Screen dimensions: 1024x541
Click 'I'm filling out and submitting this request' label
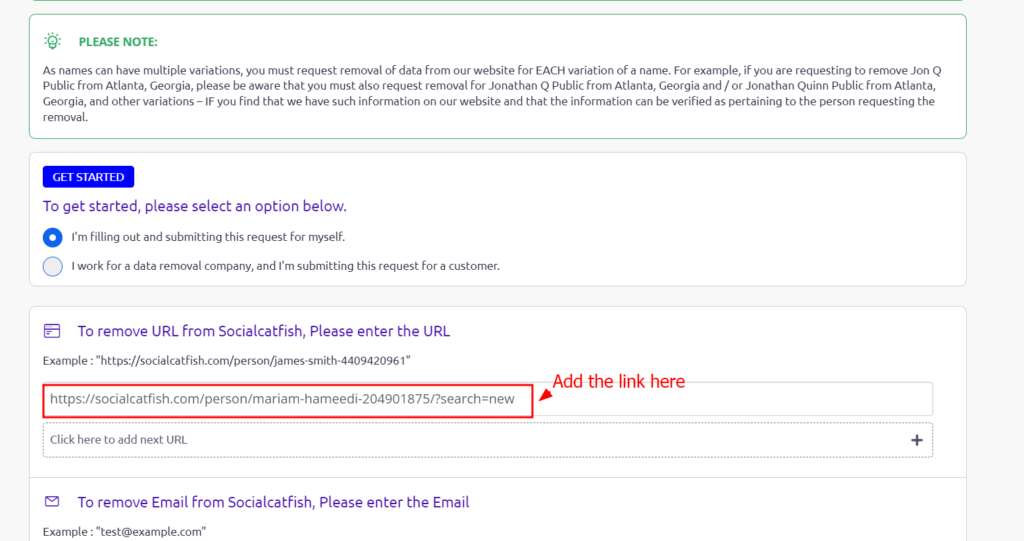point(208,237)
